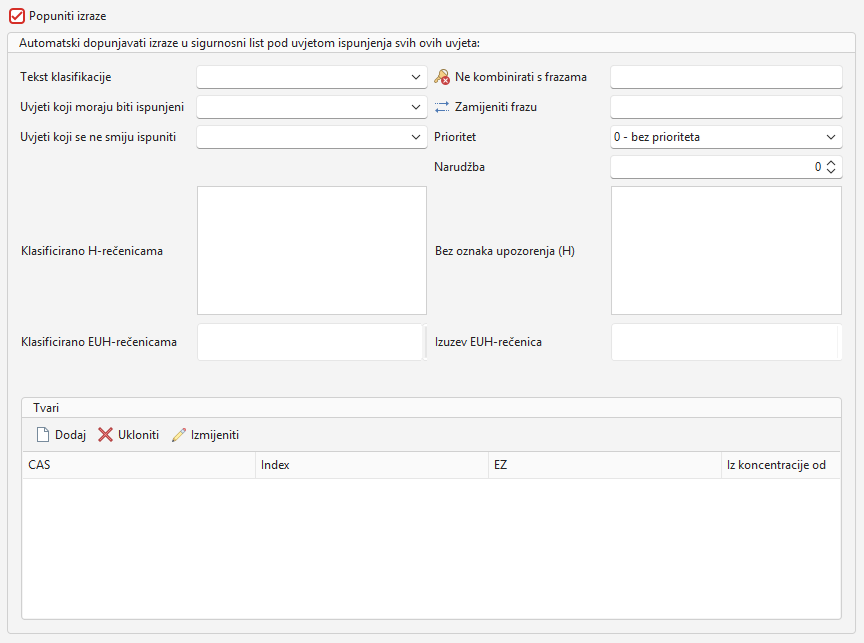This screenshot has width=864, height=643.
Task: Click the Dodaj new document icon
Action: pos(42,435)
